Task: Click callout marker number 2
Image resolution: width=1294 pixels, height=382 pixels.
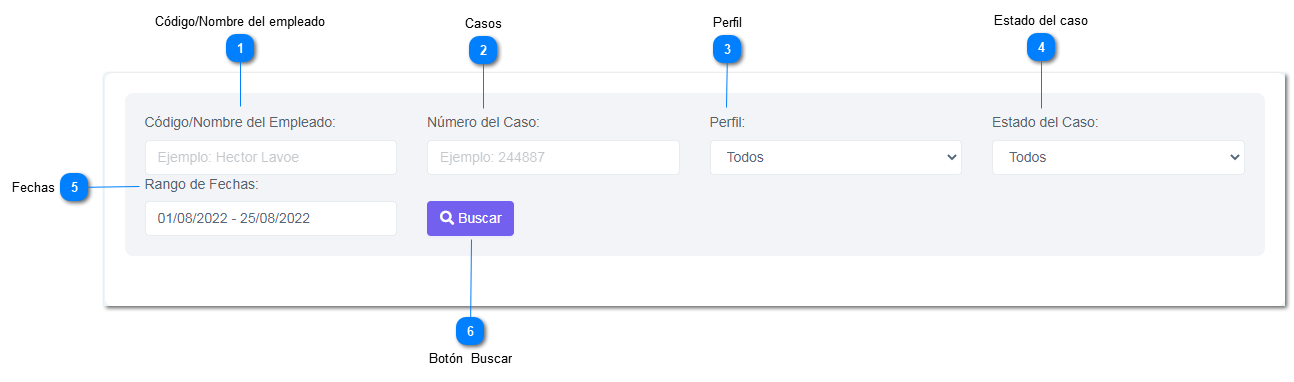Action: point(483,49)
